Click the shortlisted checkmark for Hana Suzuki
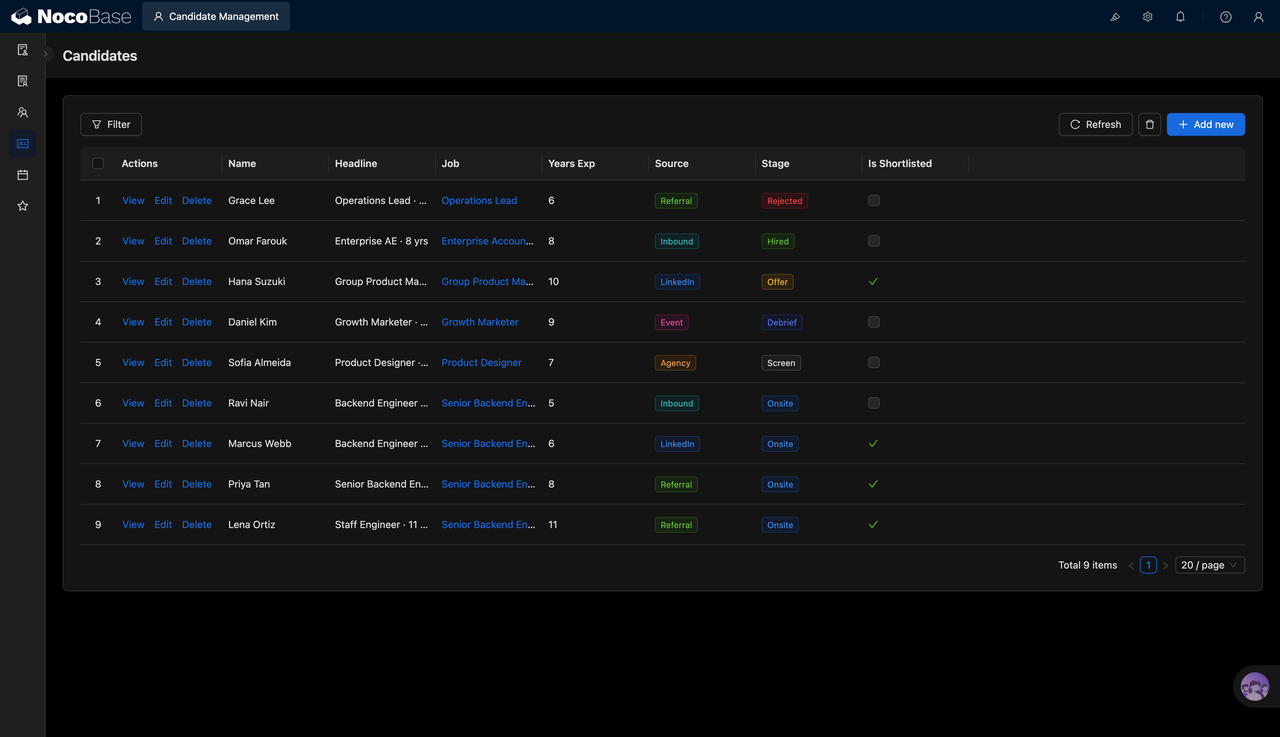The width and height of the screenshot is (1280, 737). click(x=873, y=281)
